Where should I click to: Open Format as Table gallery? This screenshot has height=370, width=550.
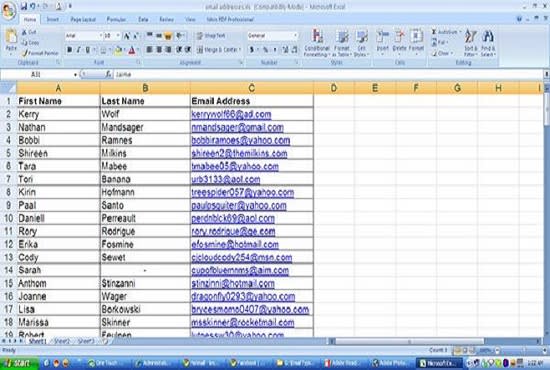point(342,43)
